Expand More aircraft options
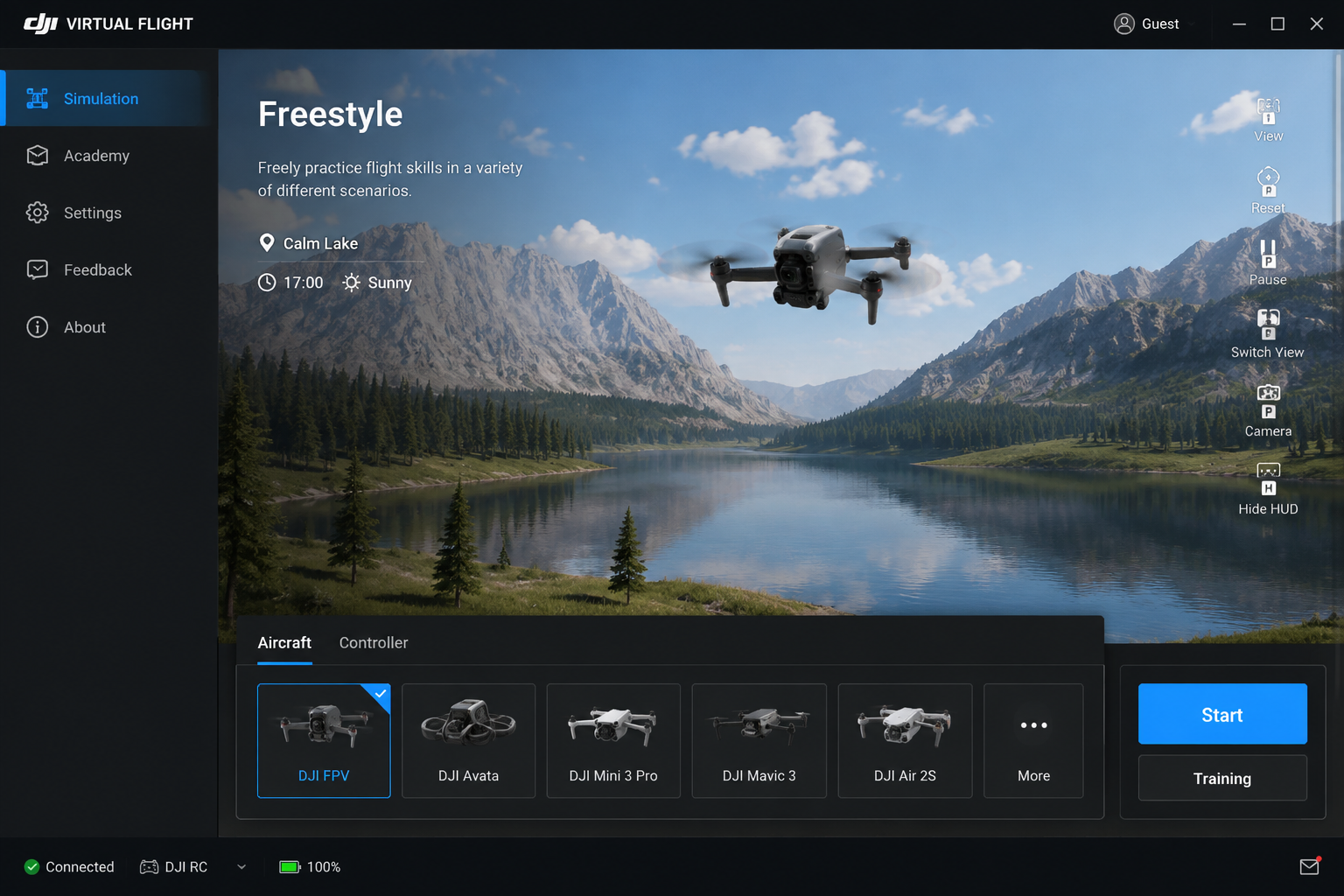Image resolution: width=1344 pixels, height=896 pixels. point(1033,740)
